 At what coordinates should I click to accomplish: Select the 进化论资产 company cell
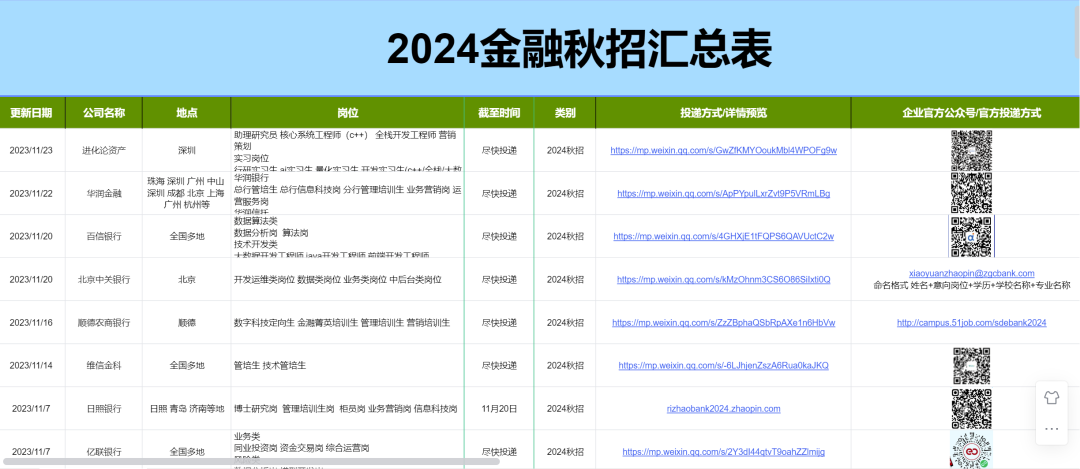104,150
